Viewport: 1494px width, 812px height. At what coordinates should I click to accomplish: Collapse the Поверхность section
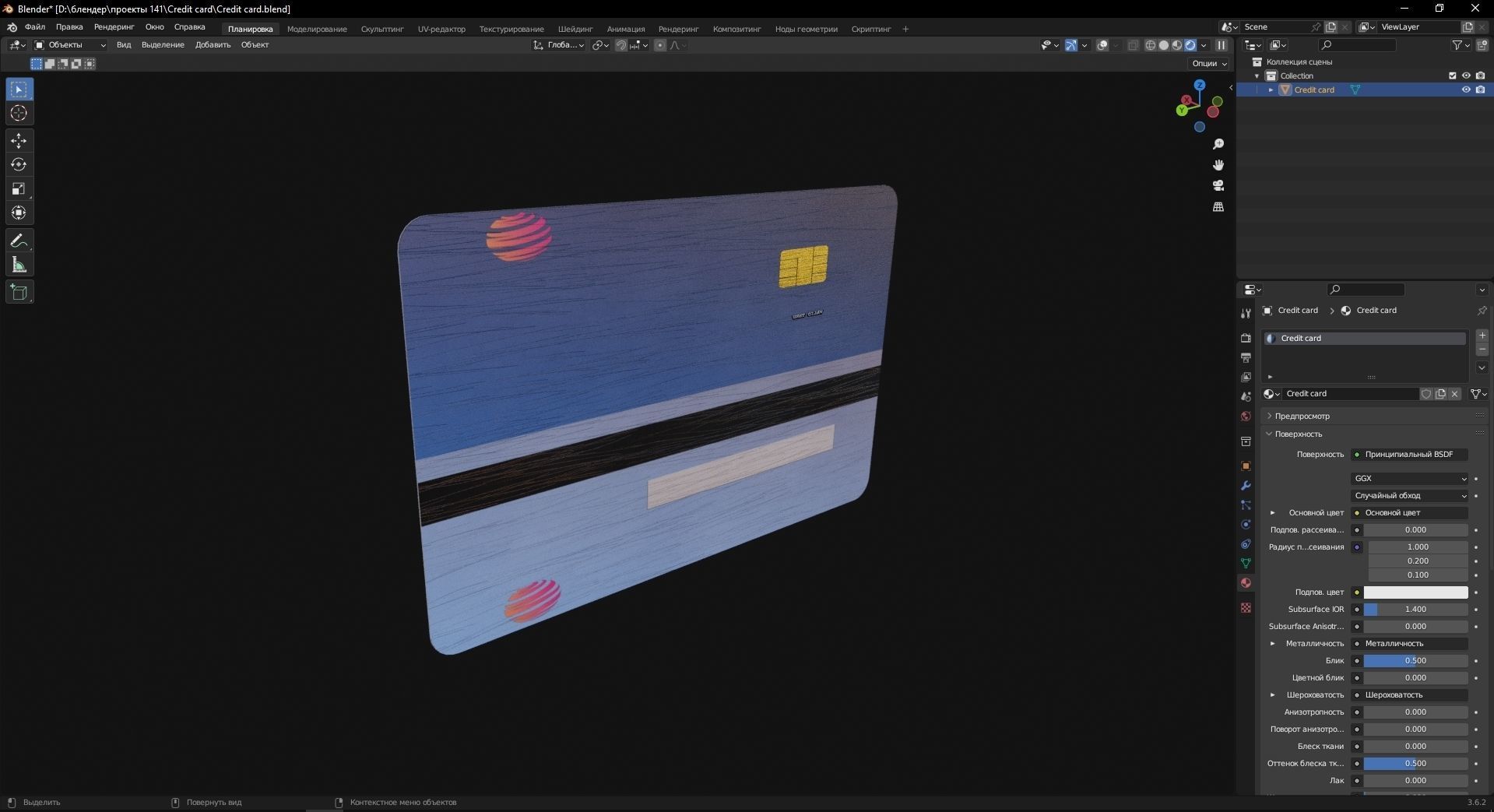click(x=1298, y=434)
